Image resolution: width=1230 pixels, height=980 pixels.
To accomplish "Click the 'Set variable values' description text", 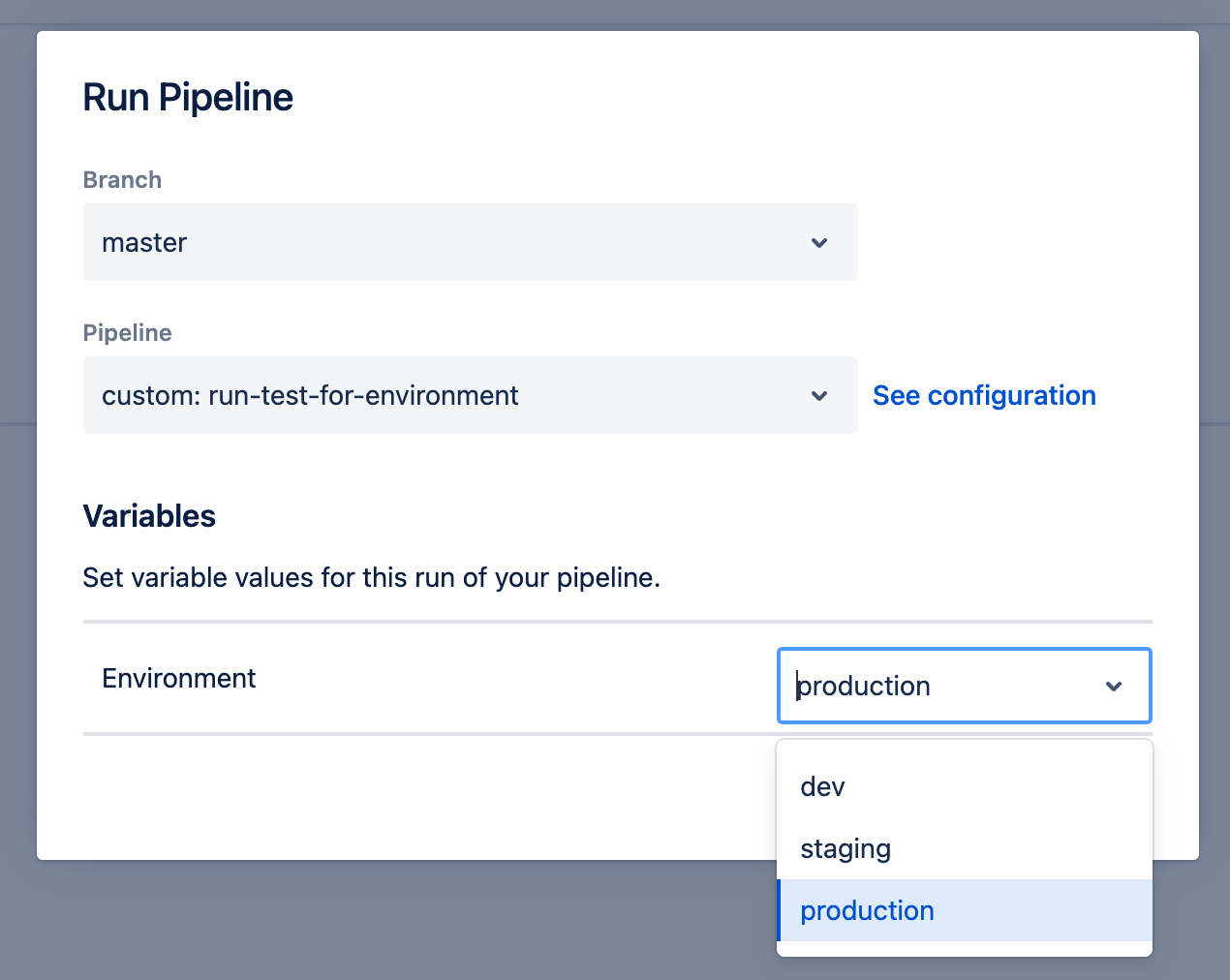I will pyautogui.click(x=371, y=578).
